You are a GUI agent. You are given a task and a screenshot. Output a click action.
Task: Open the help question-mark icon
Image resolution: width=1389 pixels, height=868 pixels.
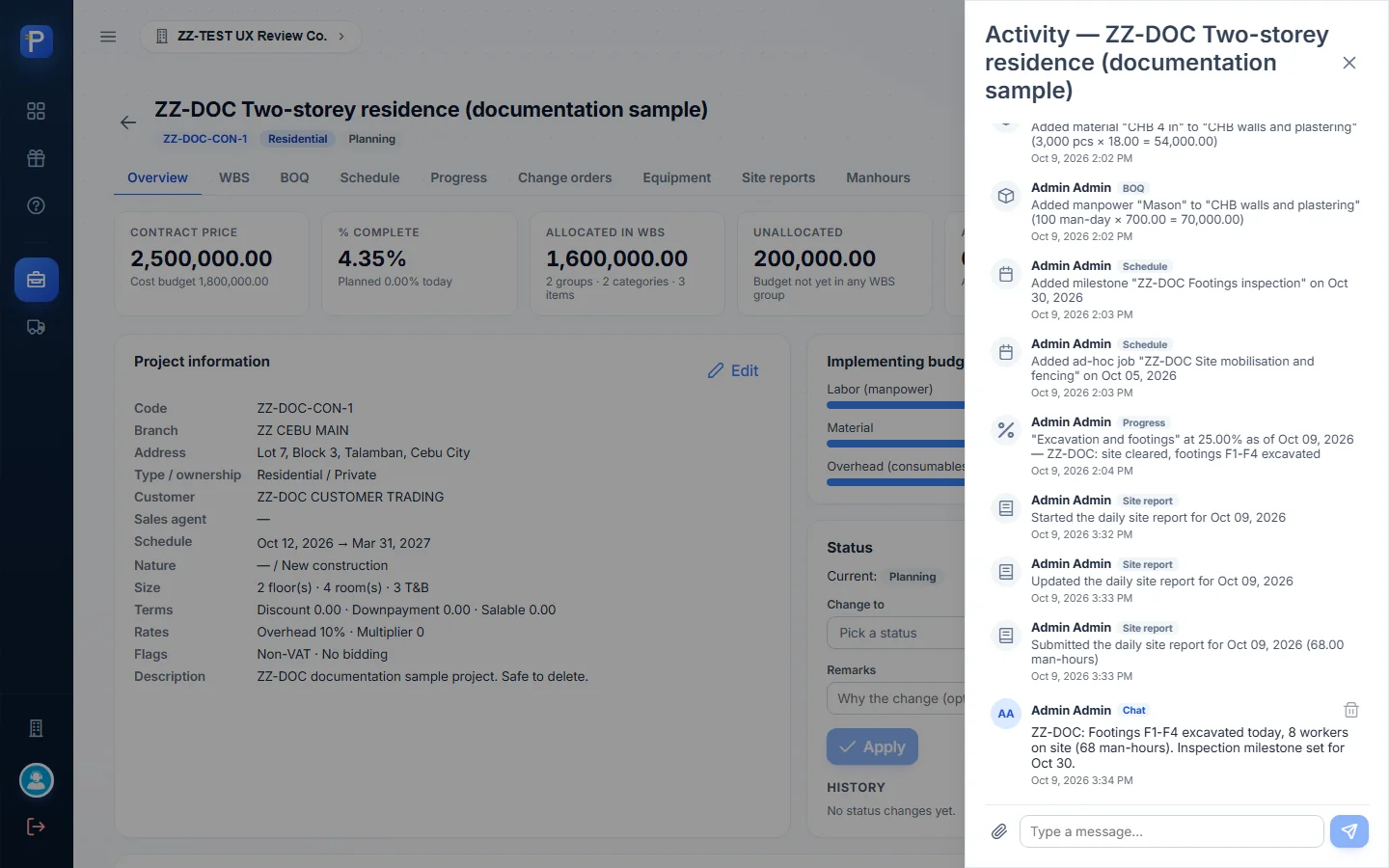(36, 205)
